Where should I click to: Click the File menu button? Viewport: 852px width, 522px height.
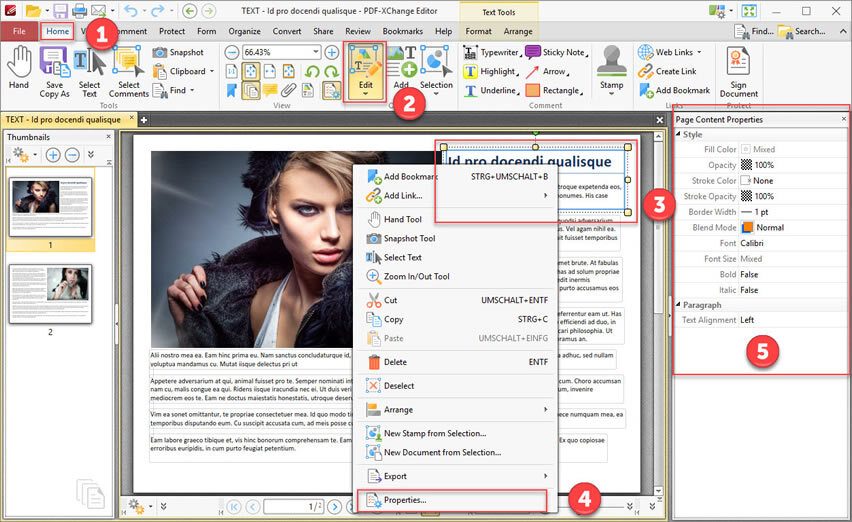pos(19,31)
